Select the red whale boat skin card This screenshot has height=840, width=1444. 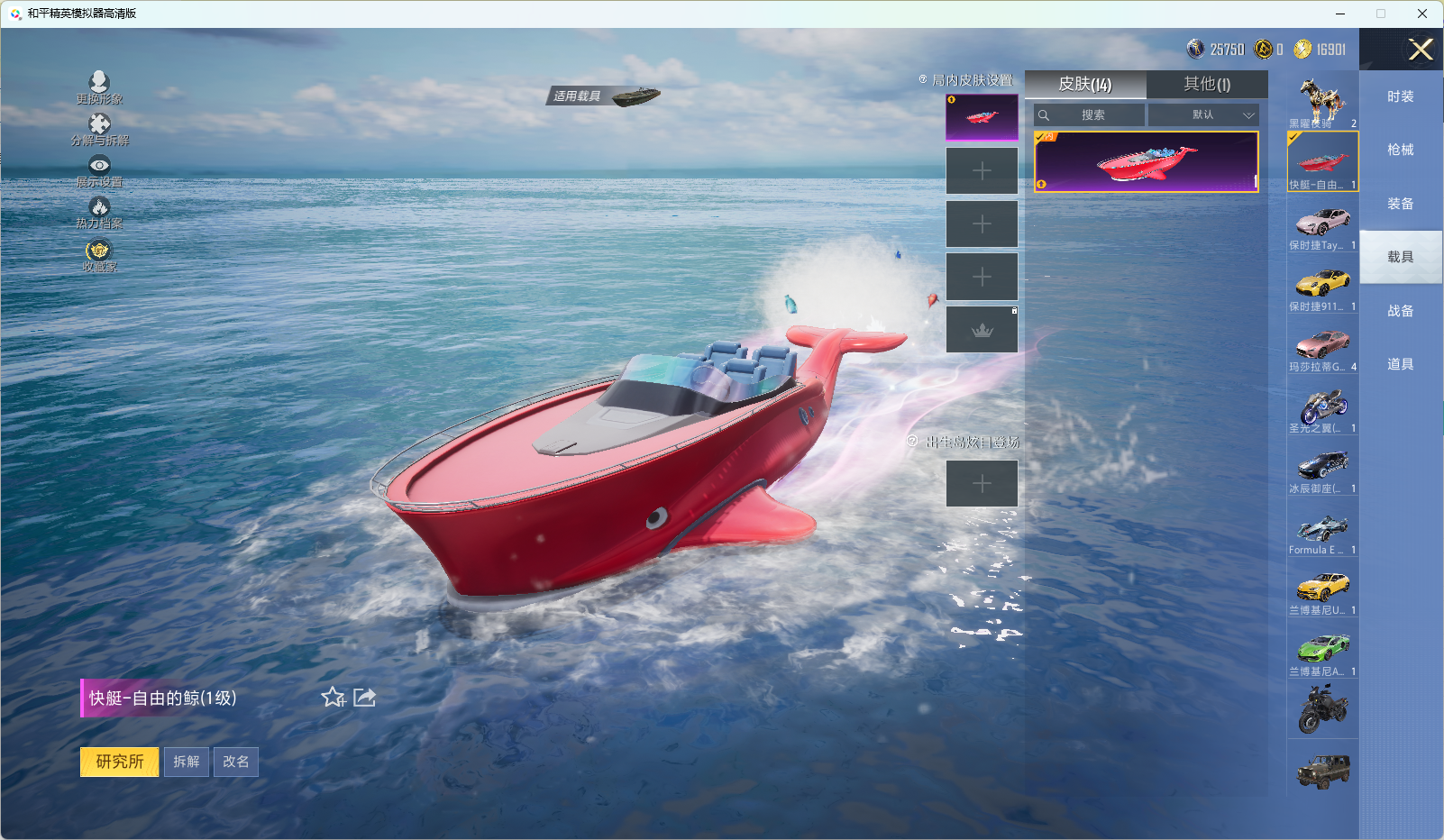coord(1146,161)
